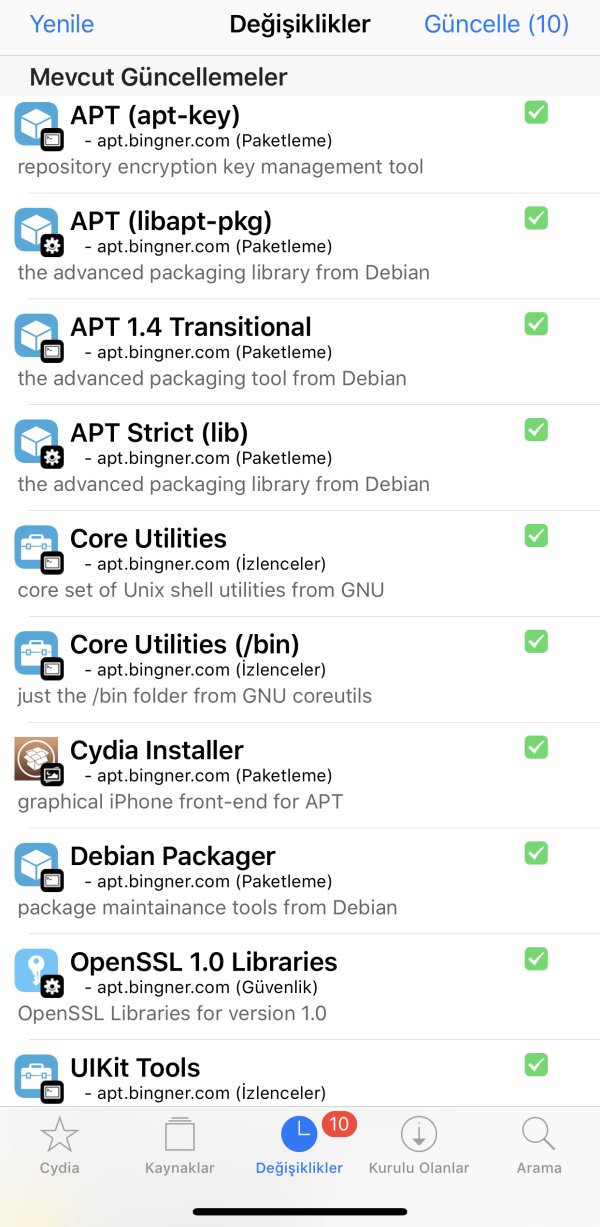This screenshot has width=600, height=1227.
Task: Tap the Core Utilities toolbox icon
Action: [x=36, y=547]
